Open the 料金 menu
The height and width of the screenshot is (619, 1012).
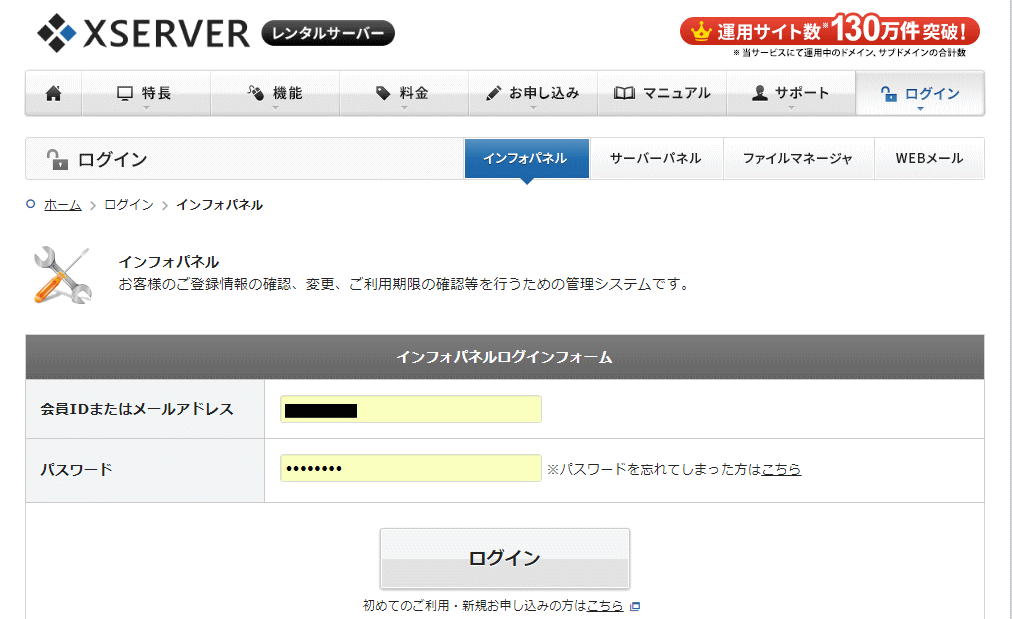(404, 94)
